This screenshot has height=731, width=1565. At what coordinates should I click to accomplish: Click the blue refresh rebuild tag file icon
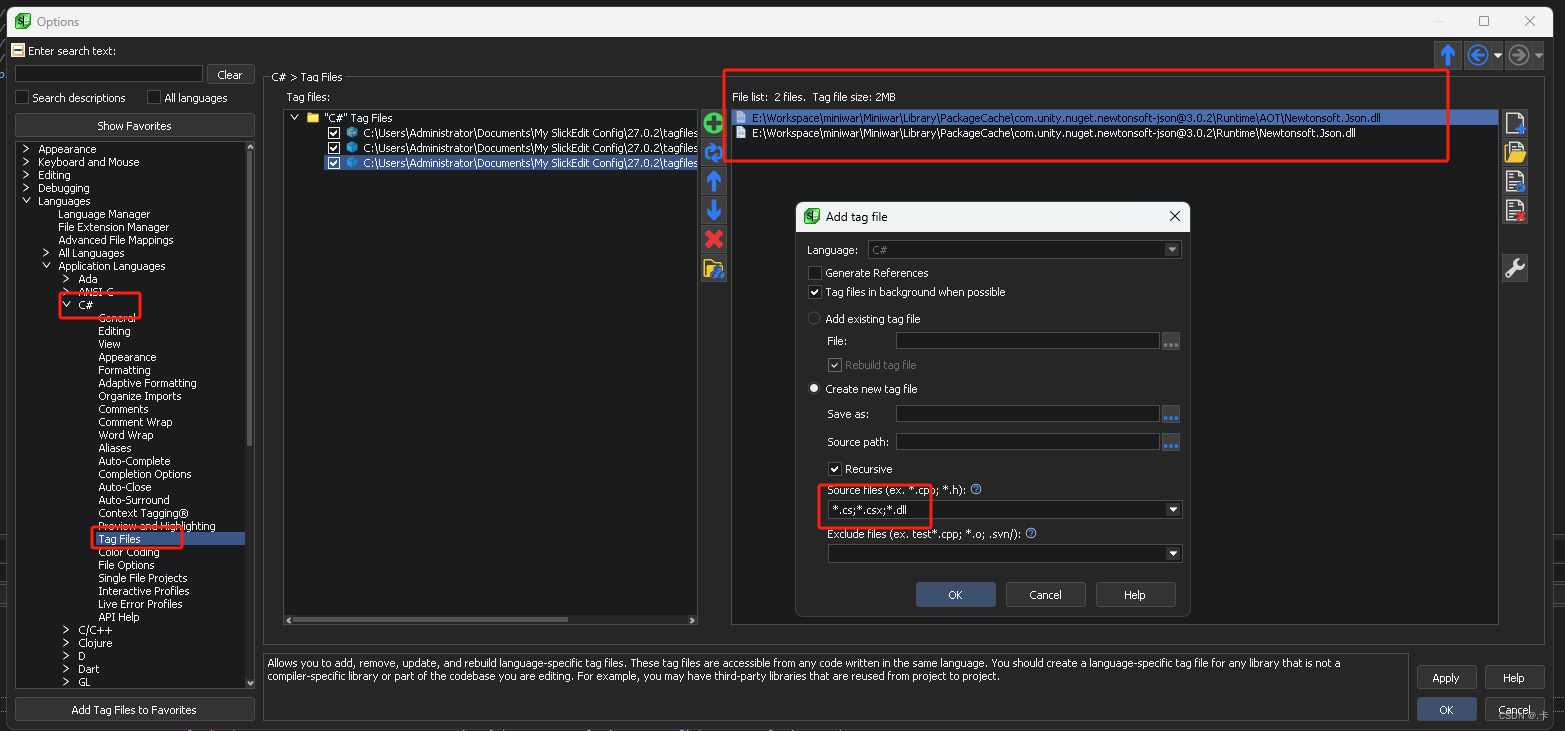tap(713, 152)
